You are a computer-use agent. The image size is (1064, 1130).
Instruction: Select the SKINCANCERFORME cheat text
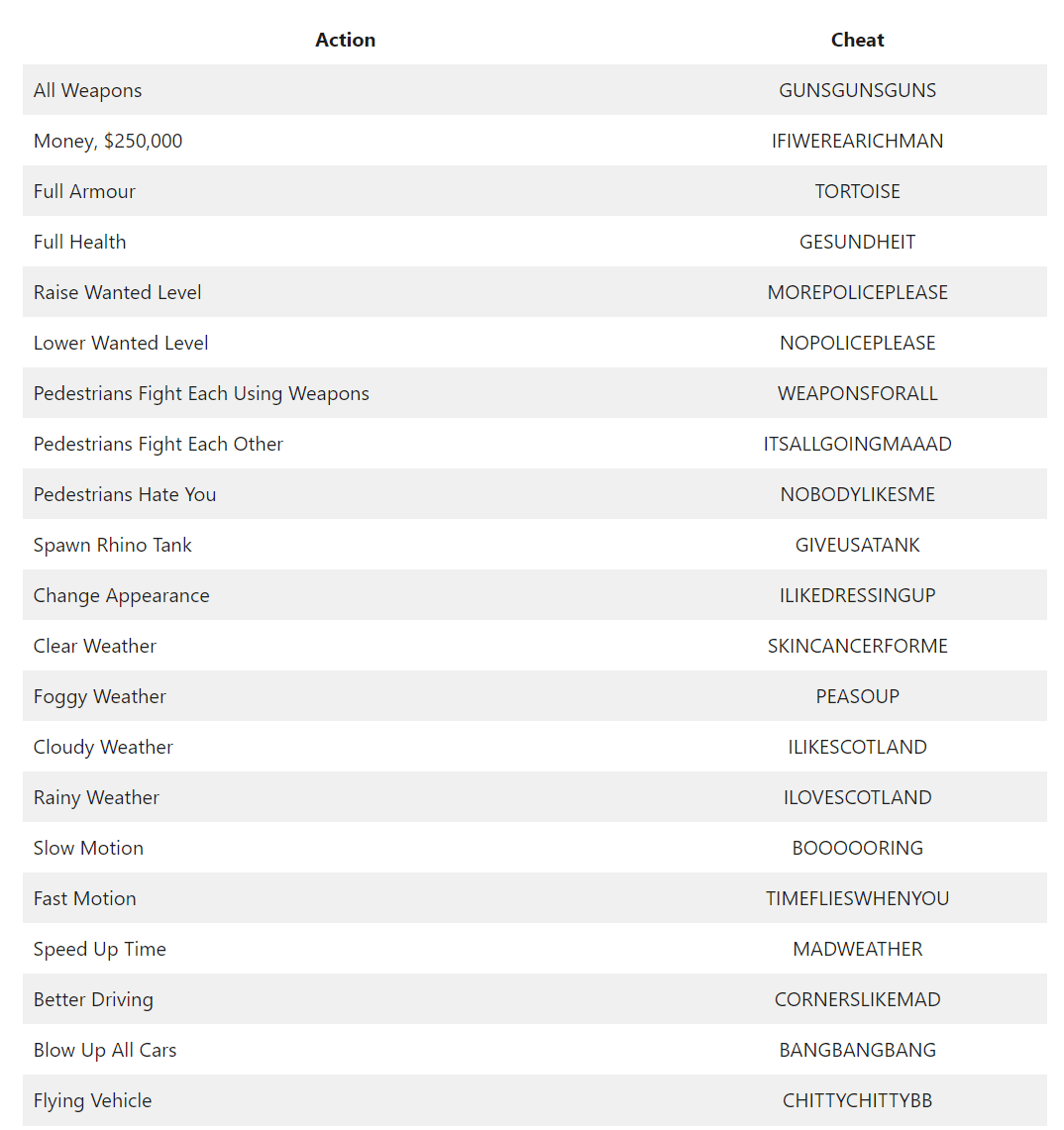[x=857, y=647]
